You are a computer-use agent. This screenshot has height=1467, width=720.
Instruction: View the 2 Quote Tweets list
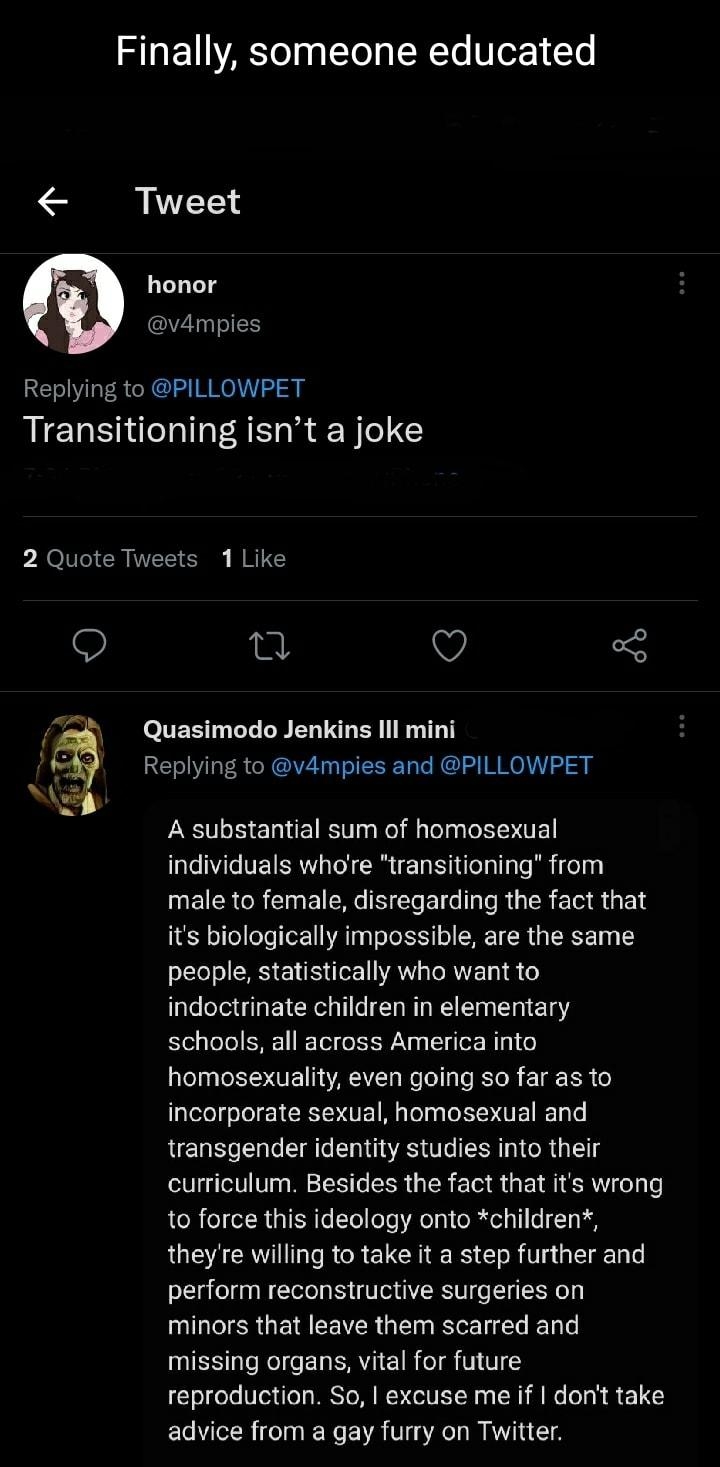[x=110, y=558]
